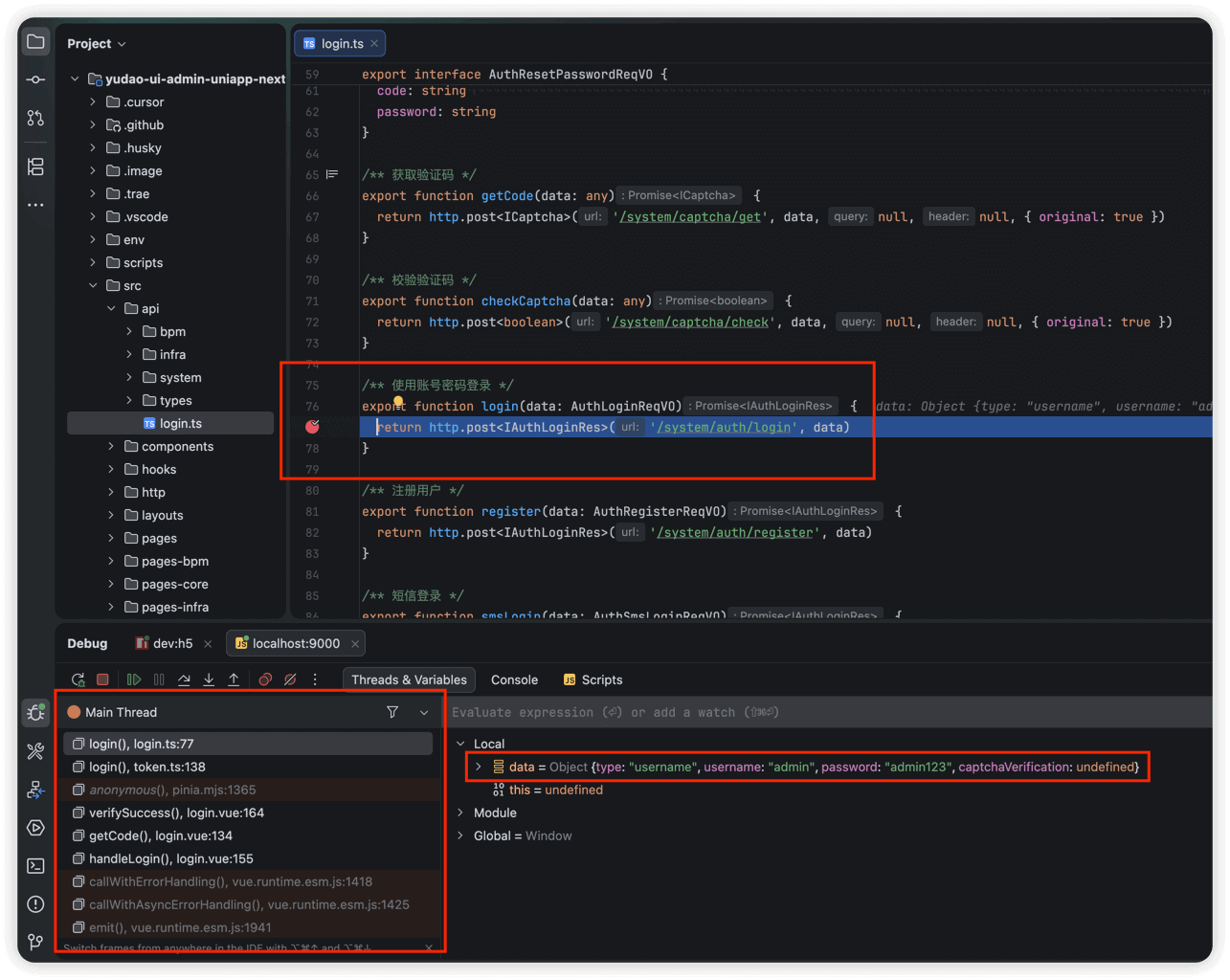Expand the data object variable
1230x980 pixels.
click(479, 767)
